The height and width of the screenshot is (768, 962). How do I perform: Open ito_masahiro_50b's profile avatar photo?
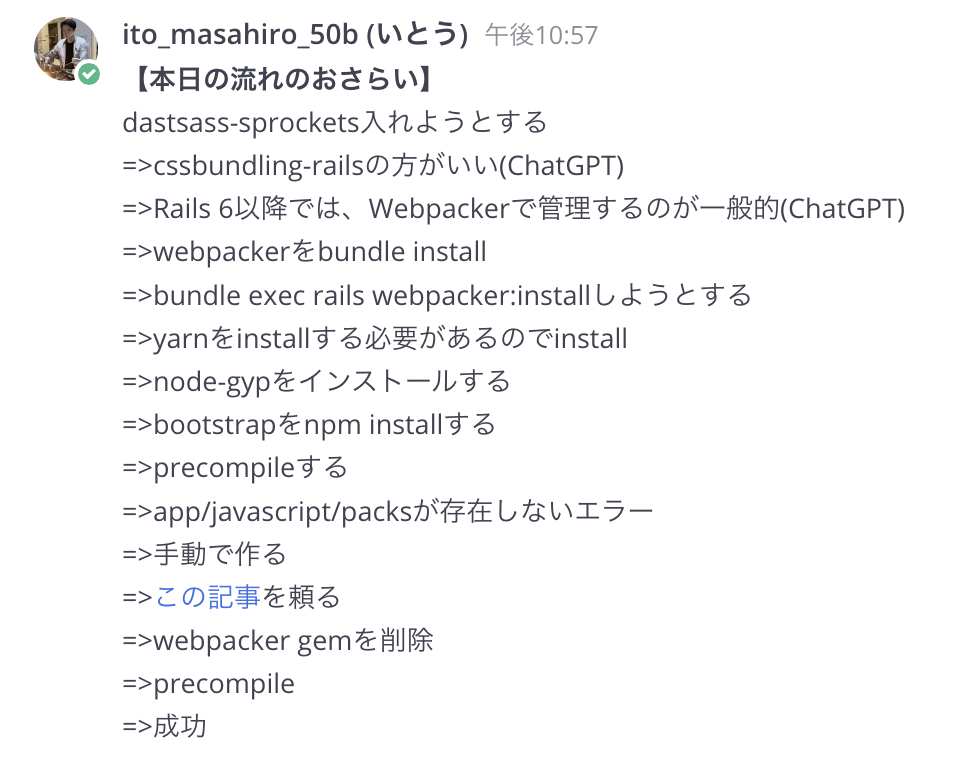click(66, 49)
